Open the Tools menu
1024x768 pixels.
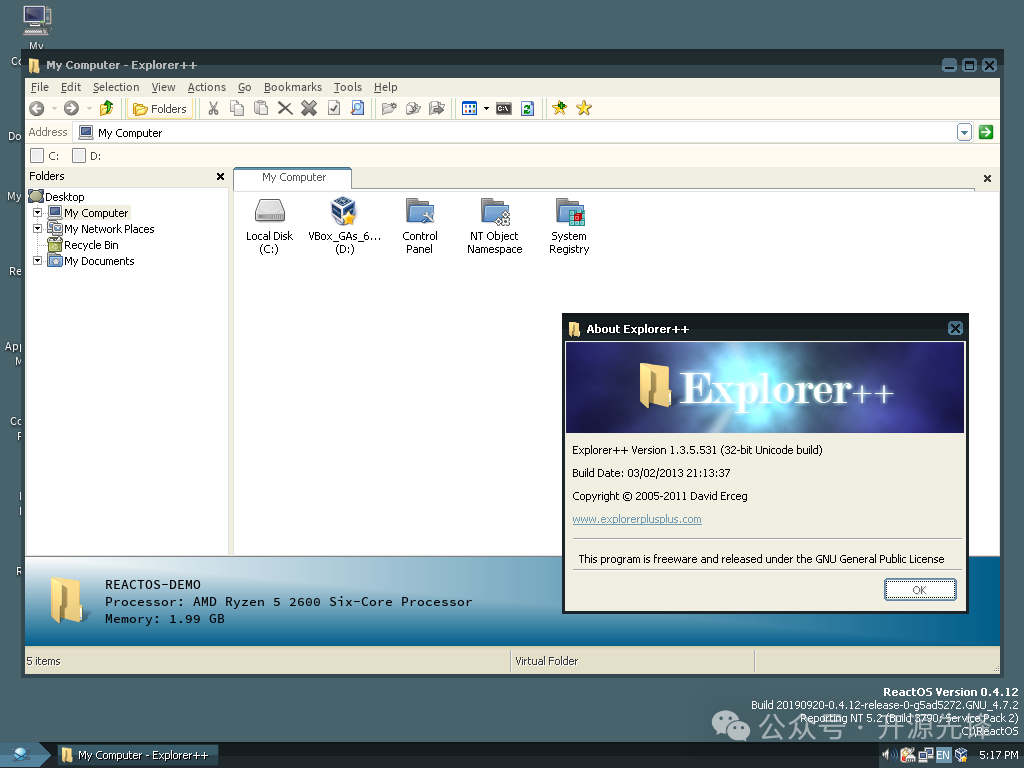[347, 87]
